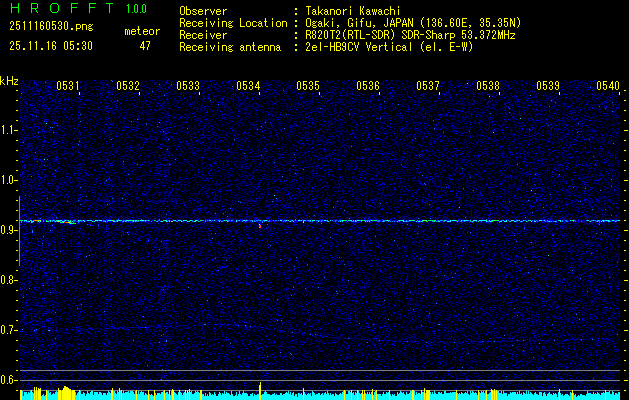
Task: Click the 0536 time marker
Action: [368, 85]
